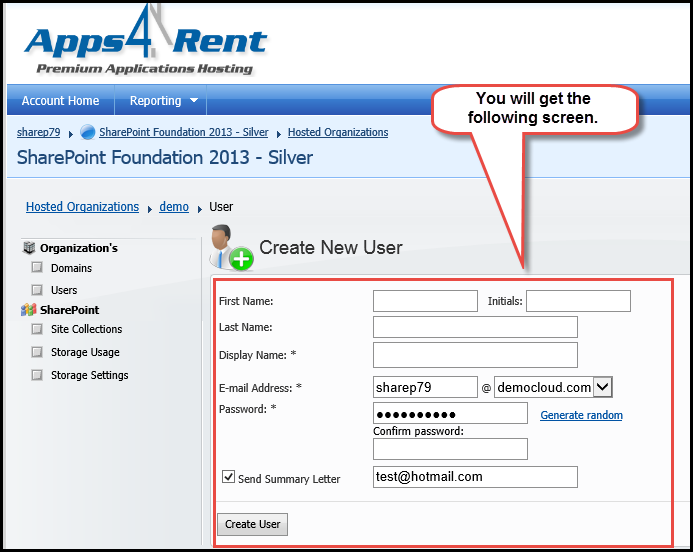Focus the First Name field

point(425,301)
